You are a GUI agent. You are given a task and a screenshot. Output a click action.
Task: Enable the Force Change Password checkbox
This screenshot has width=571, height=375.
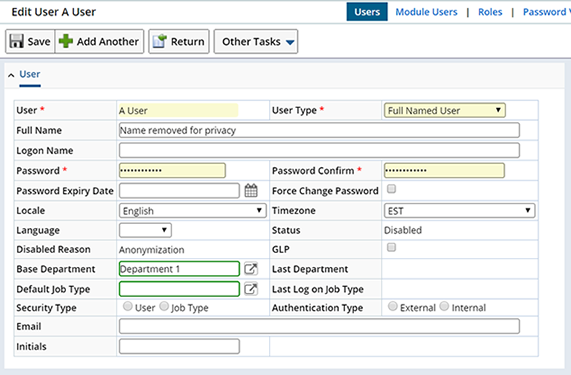tap(391, 189)
